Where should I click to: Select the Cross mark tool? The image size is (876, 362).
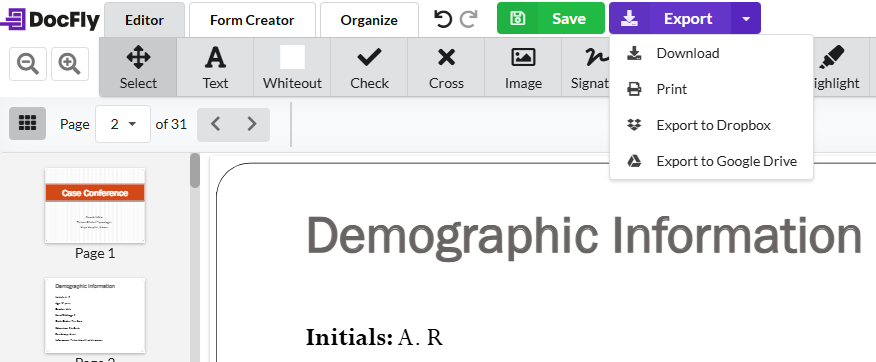point(446,68)
